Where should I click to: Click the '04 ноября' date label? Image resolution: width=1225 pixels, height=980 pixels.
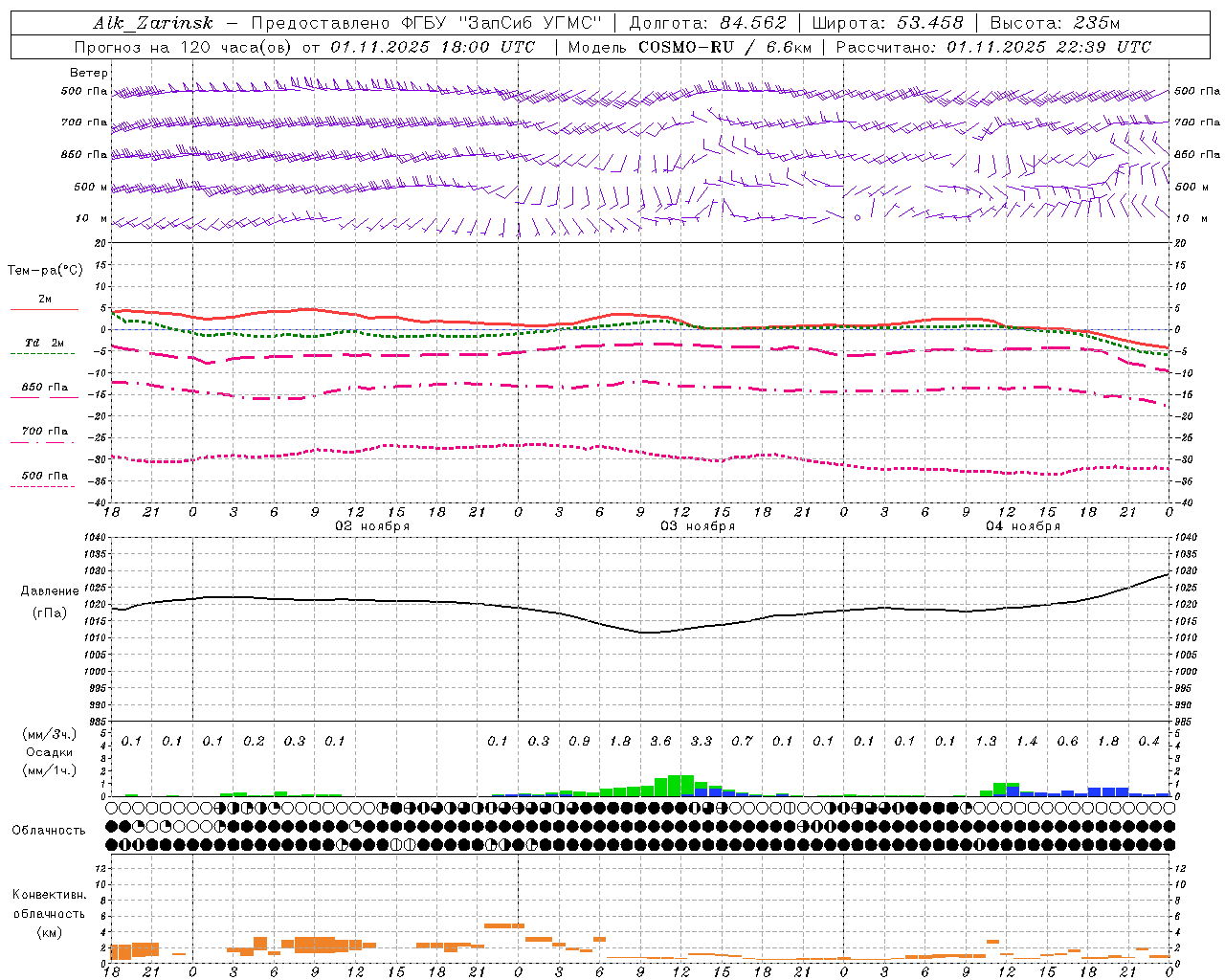[x=1023, y=525]
